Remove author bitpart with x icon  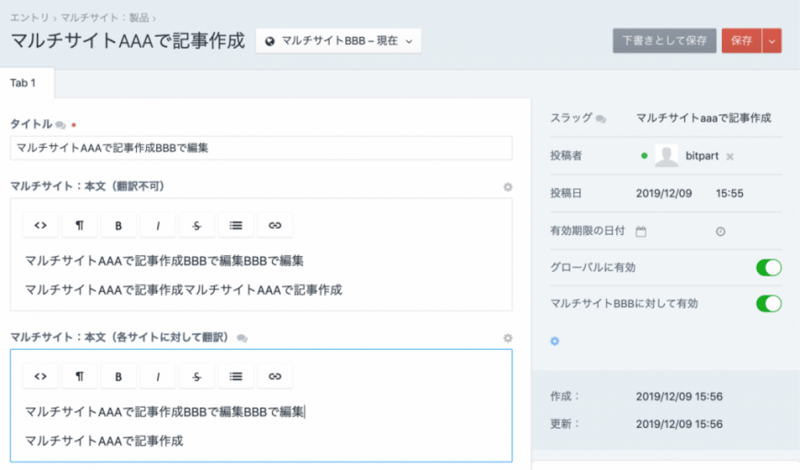[x=730, y=156]
